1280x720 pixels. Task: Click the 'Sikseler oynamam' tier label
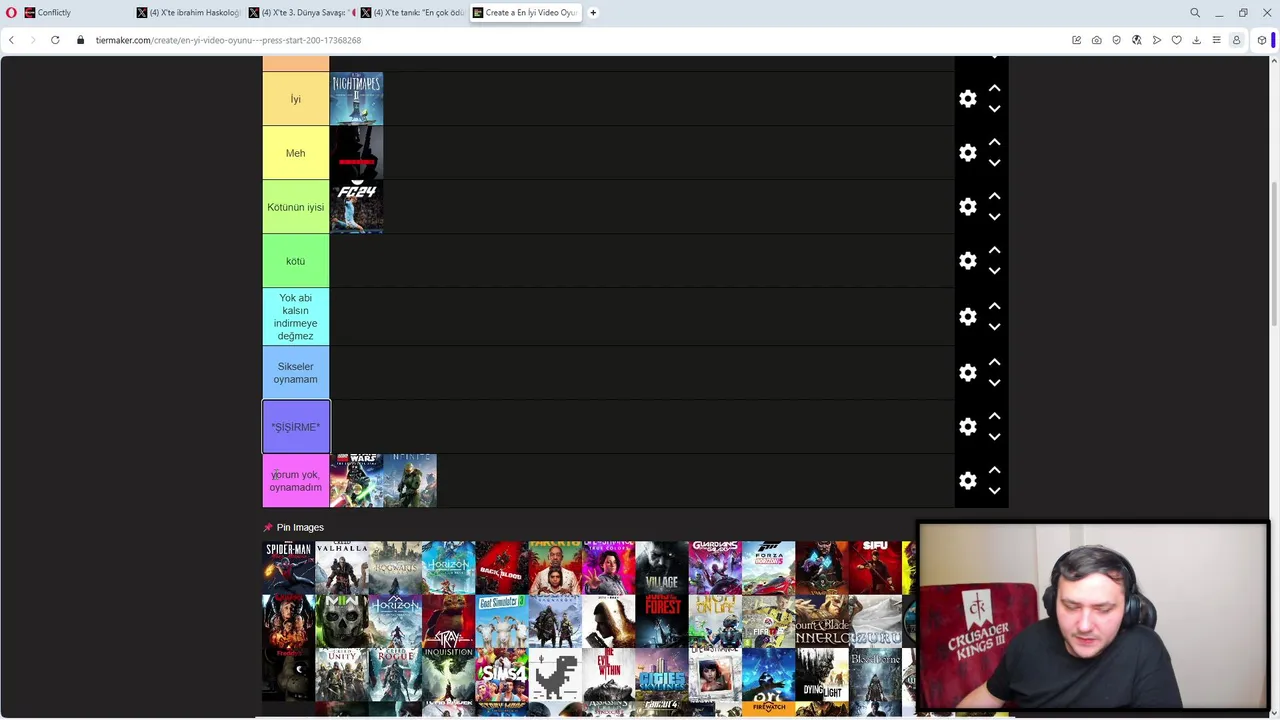(x=296, y=373)
